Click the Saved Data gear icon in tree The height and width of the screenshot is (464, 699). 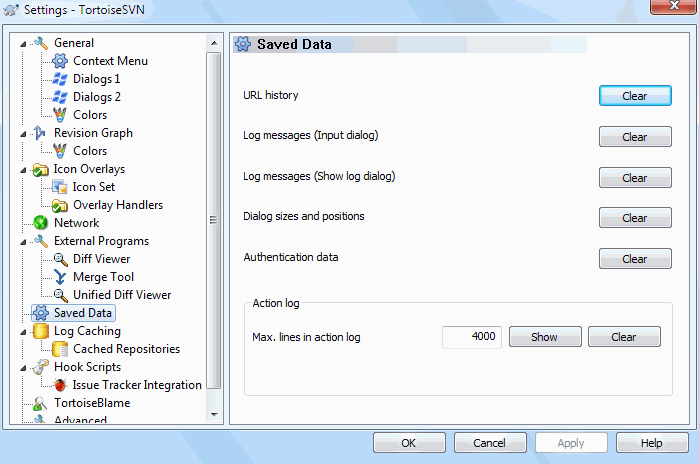point(41,313)
